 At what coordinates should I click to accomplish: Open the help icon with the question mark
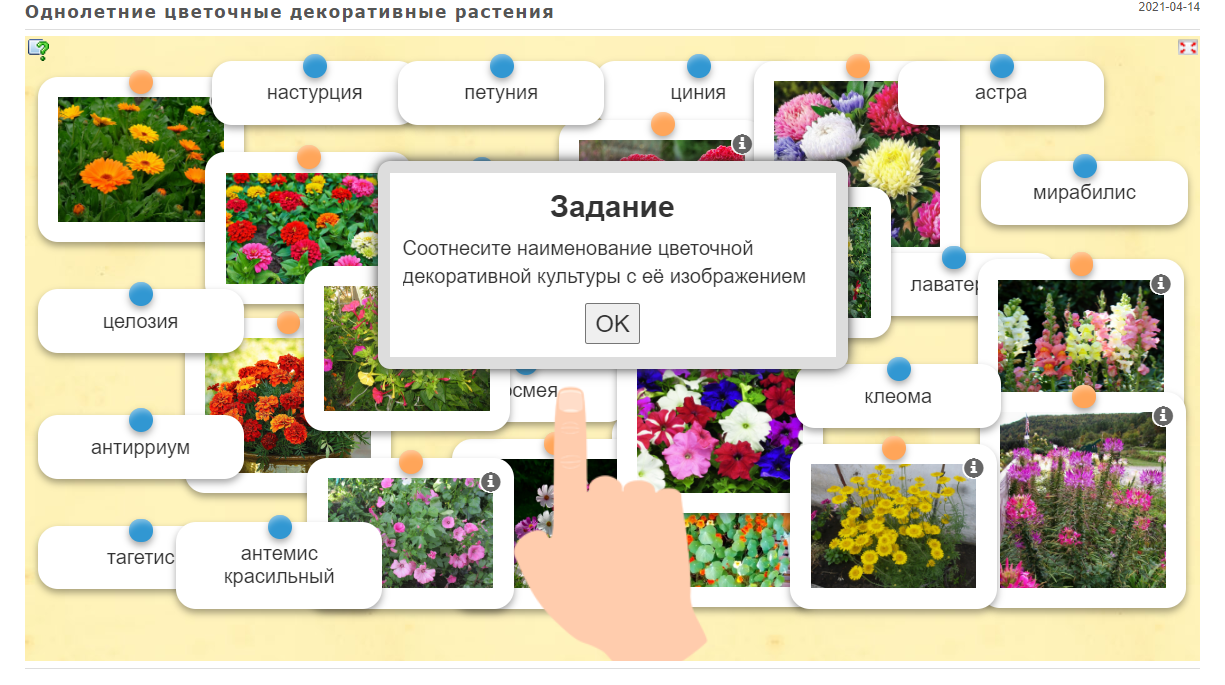pyautogui.click(x=39, y=50)
